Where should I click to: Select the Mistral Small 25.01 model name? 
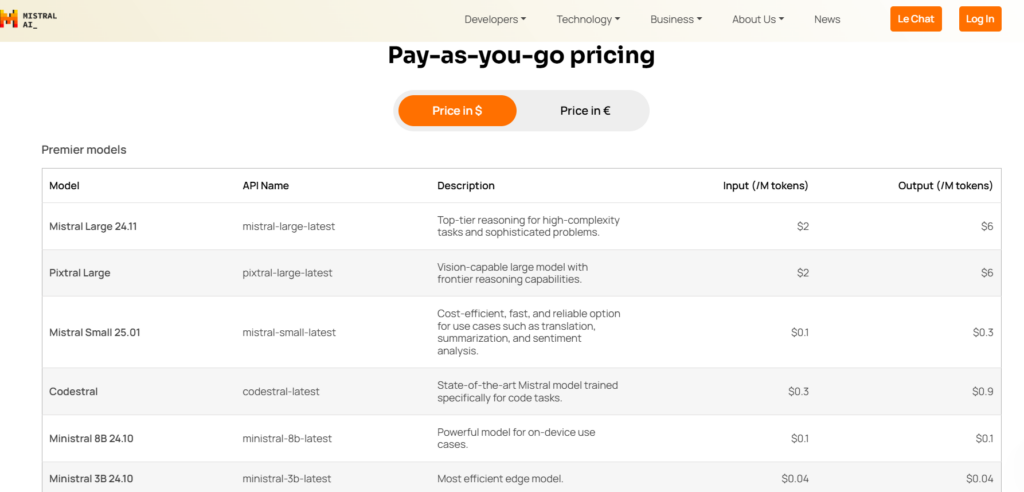pyautogui.click(x=94, y=332)
